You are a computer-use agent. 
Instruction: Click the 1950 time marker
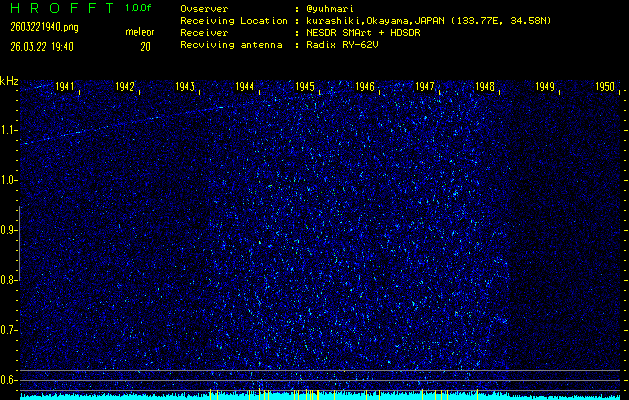tap(604, 87)
